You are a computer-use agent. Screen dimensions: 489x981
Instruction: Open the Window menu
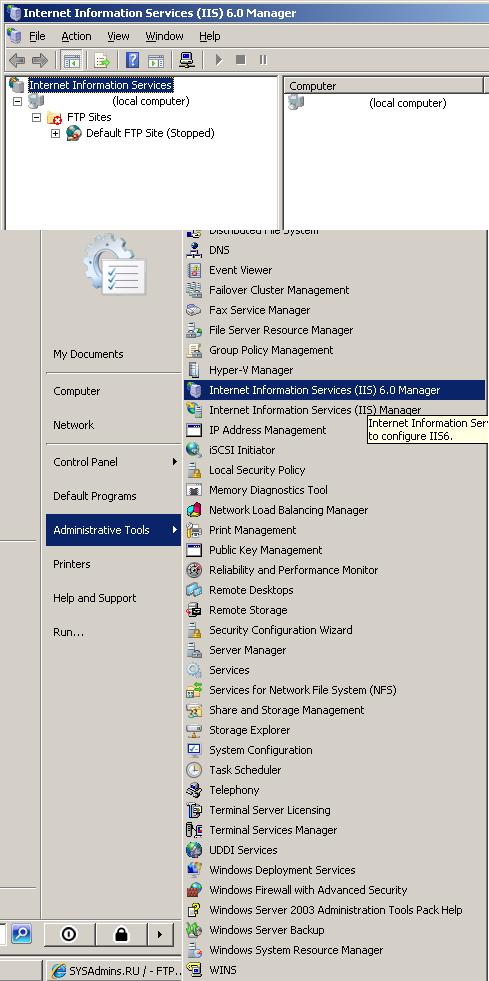coord(164,36)
